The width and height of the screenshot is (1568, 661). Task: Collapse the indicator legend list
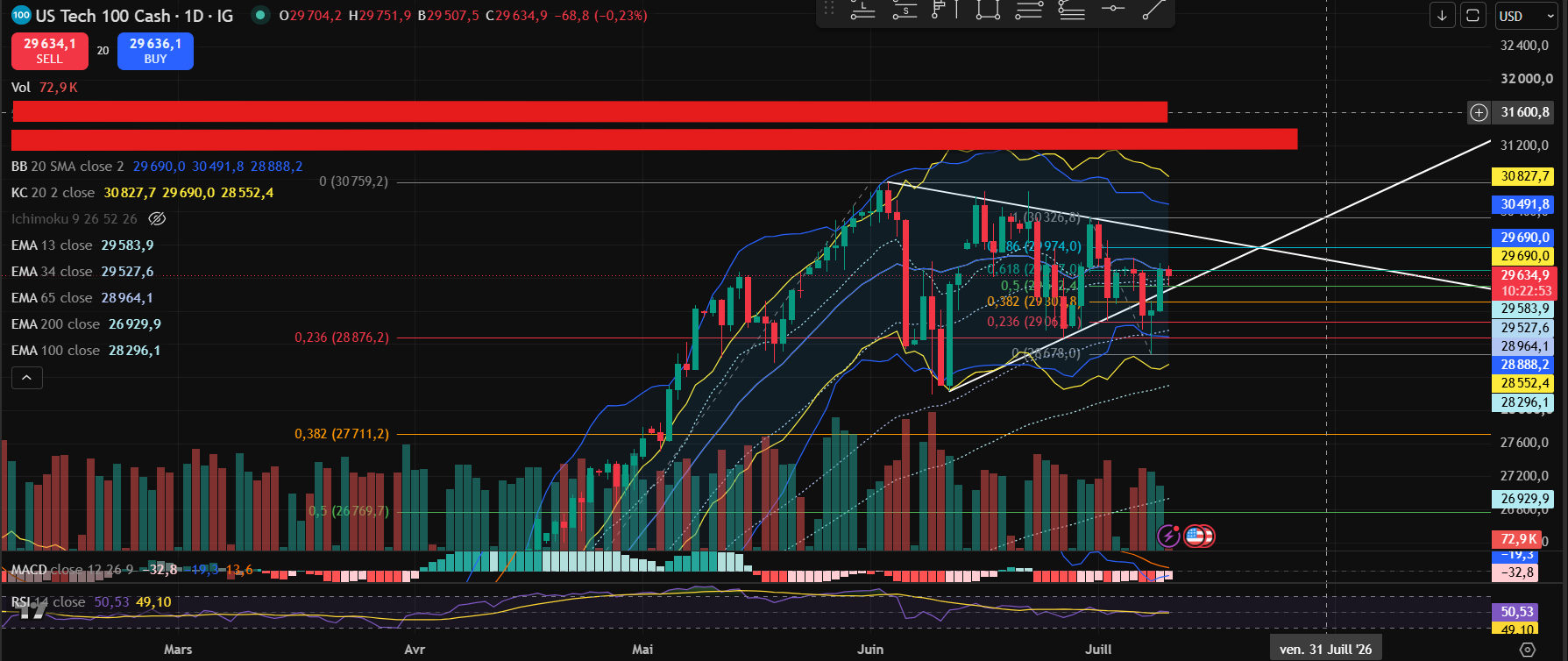27,378
